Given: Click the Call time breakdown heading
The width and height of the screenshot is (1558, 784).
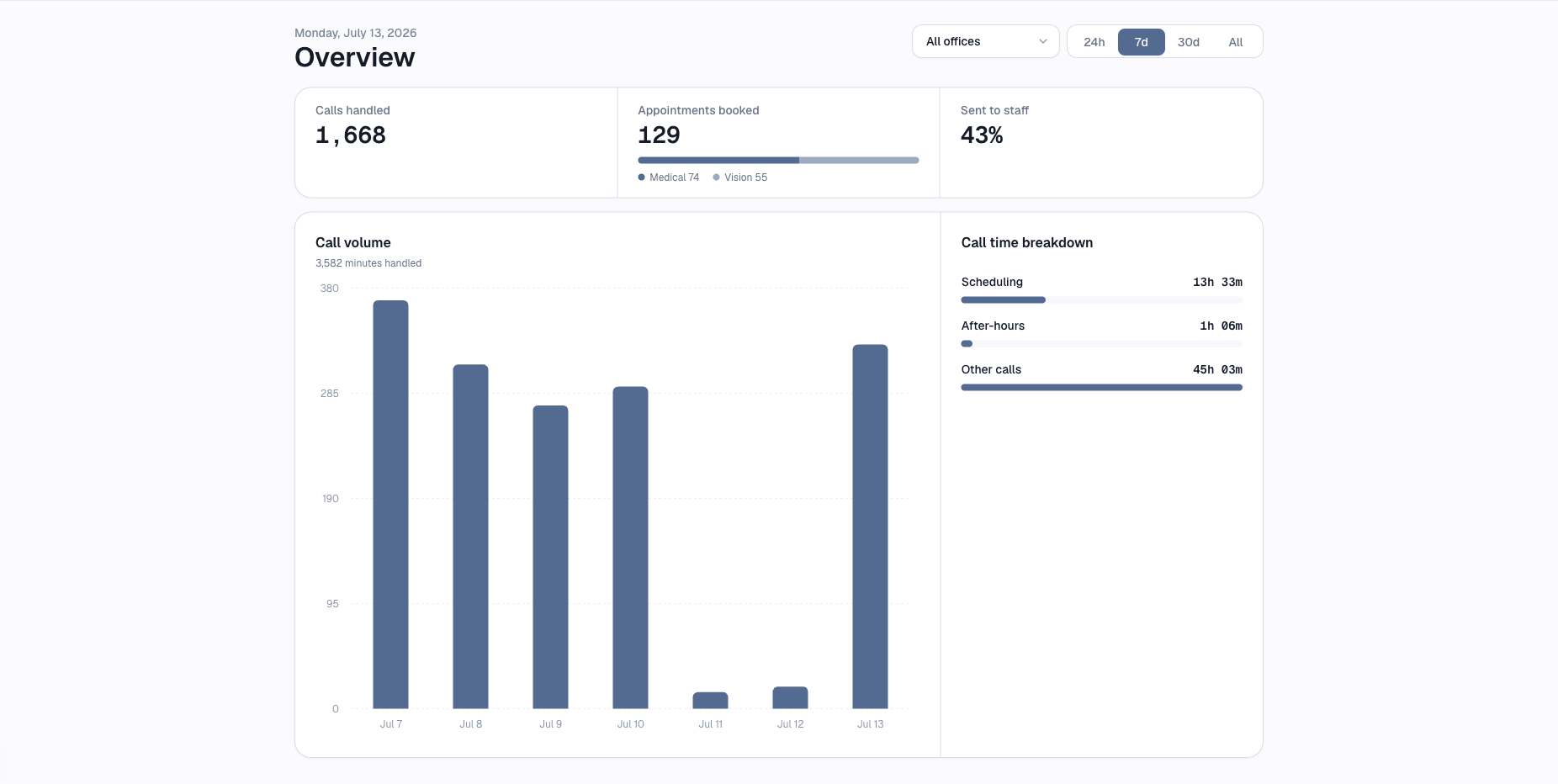Looking at the screenshot, I should (x=1027, y=242).
